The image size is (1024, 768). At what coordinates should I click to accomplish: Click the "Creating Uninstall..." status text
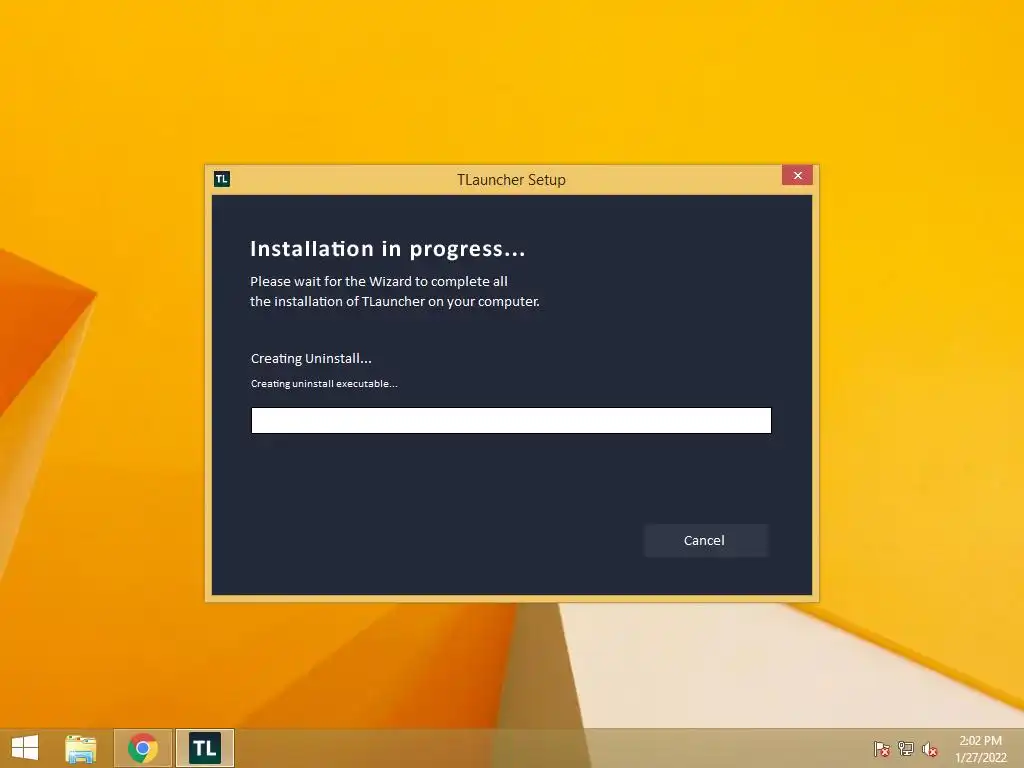click(x=311, y=359)
